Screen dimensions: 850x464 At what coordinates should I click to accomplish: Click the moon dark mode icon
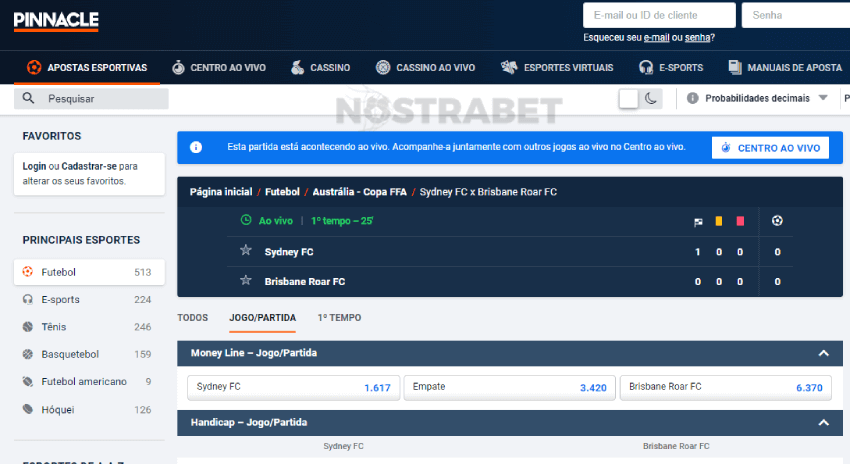point(651,98)
